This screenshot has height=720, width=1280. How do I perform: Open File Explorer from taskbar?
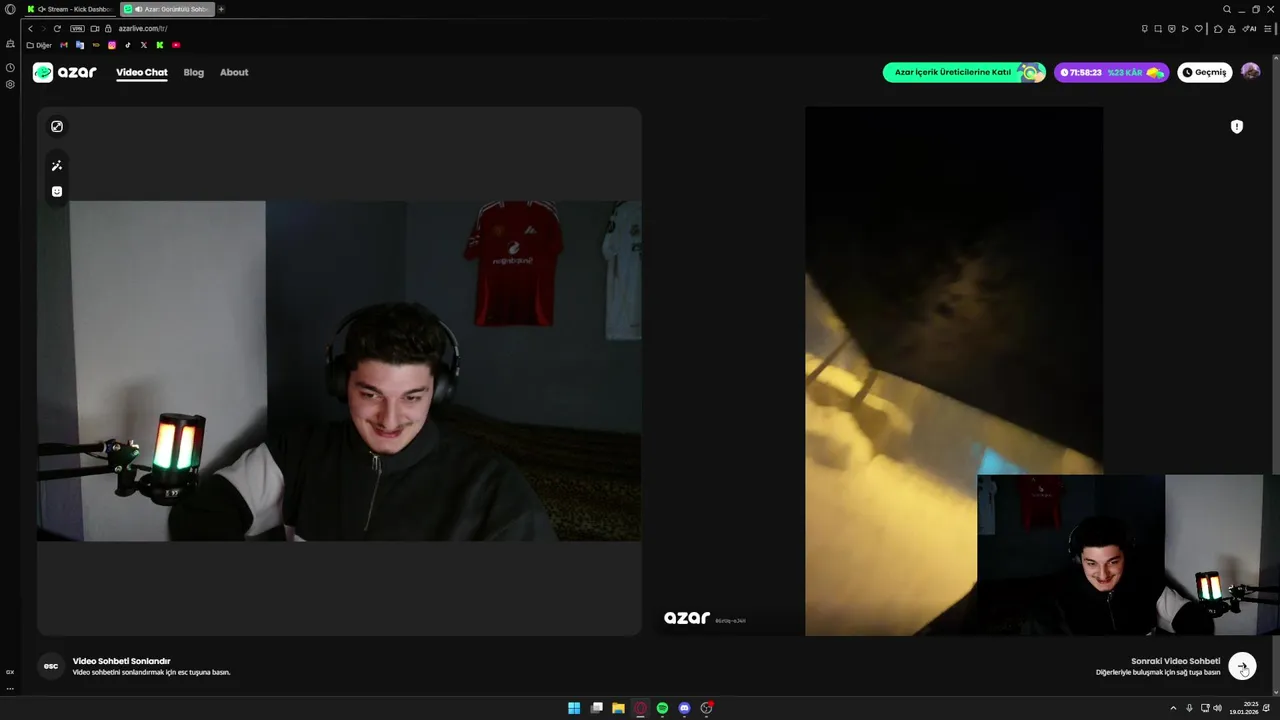pyautogui.click(x=618, y=708)
